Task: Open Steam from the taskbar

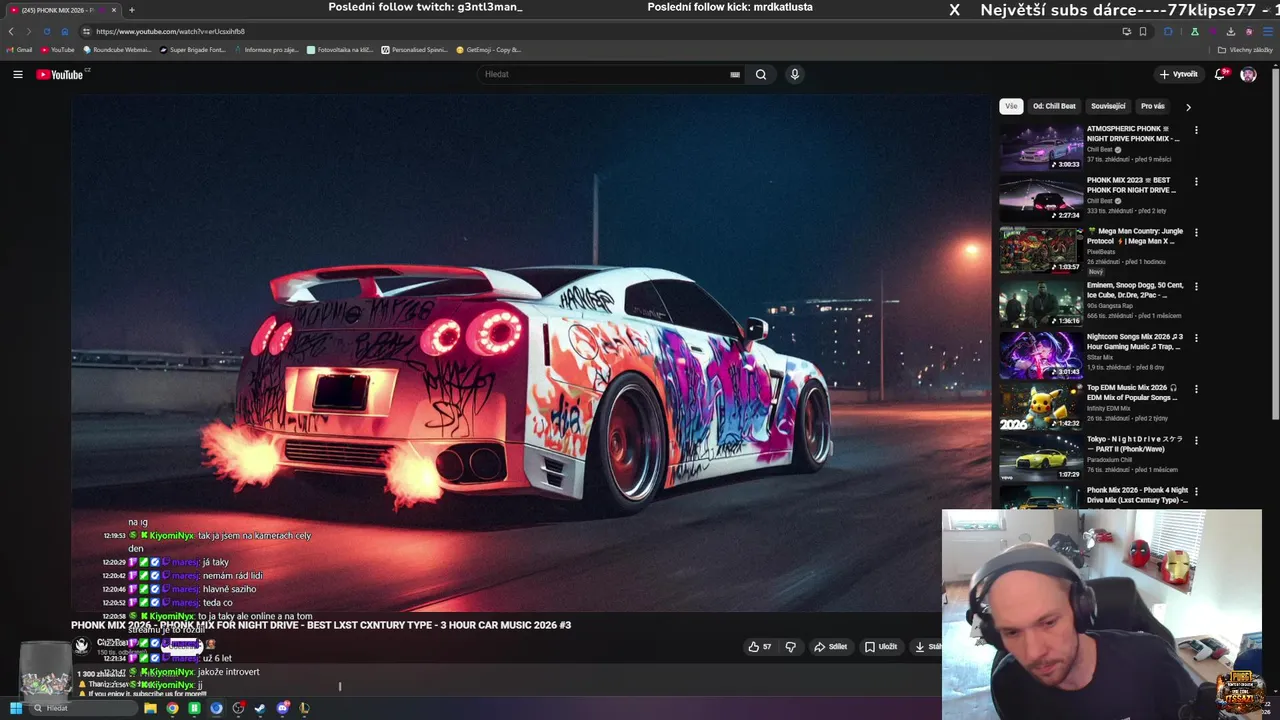Action: (x=260, y=708)
